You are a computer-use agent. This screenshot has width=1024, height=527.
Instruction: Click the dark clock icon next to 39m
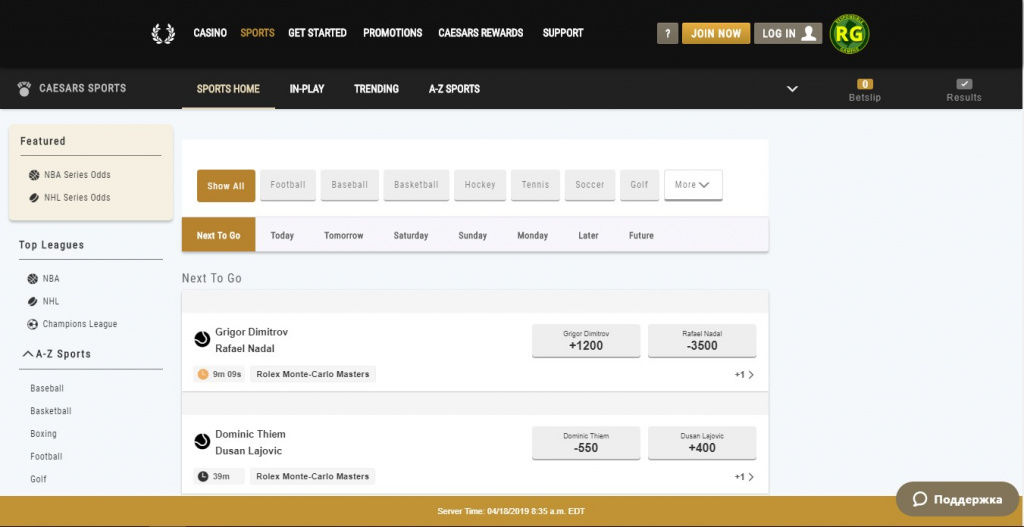pos(202,476)
